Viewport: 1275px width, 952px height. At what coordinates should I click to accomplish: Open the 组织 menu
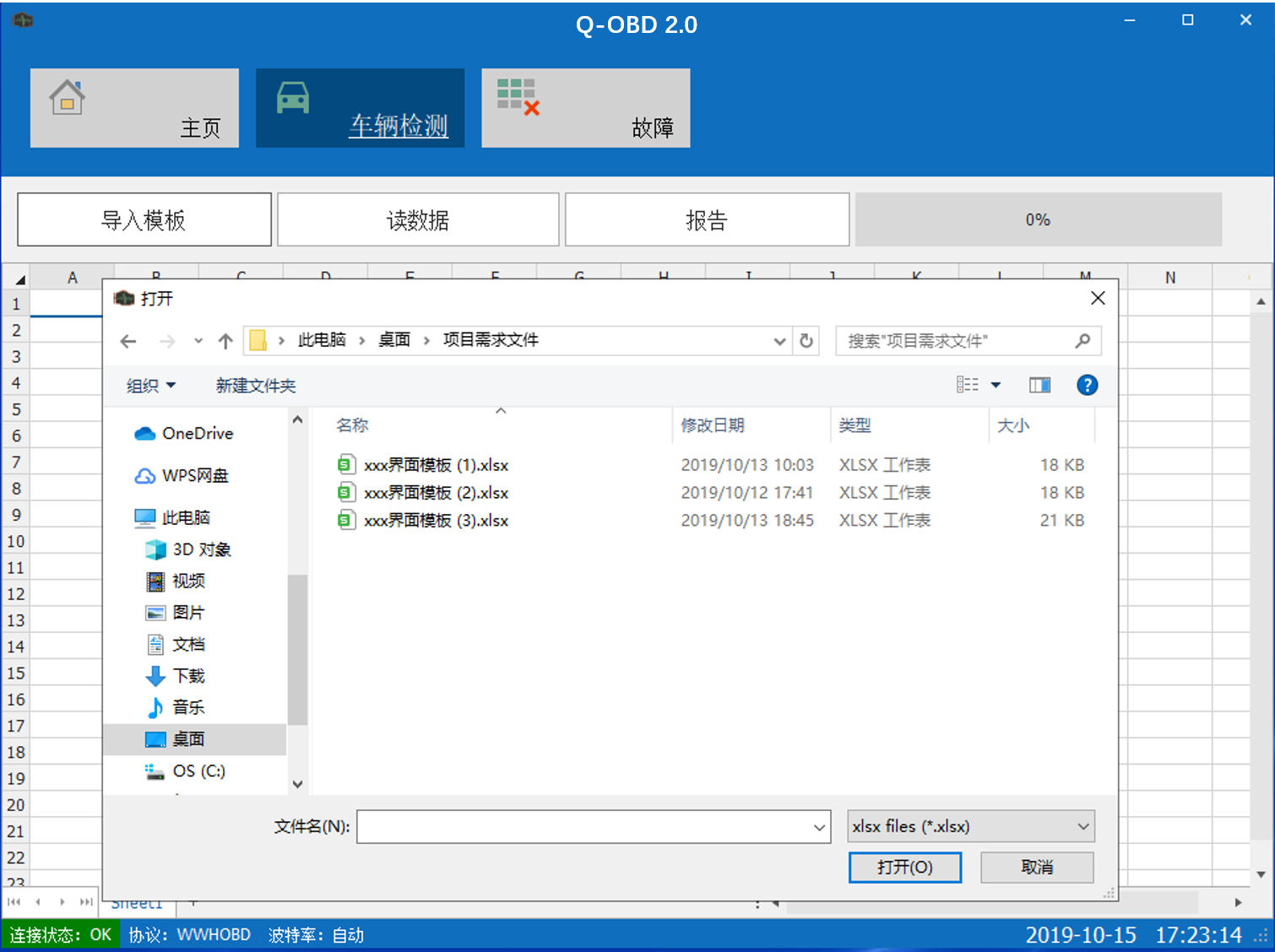(x=151, y=386)
